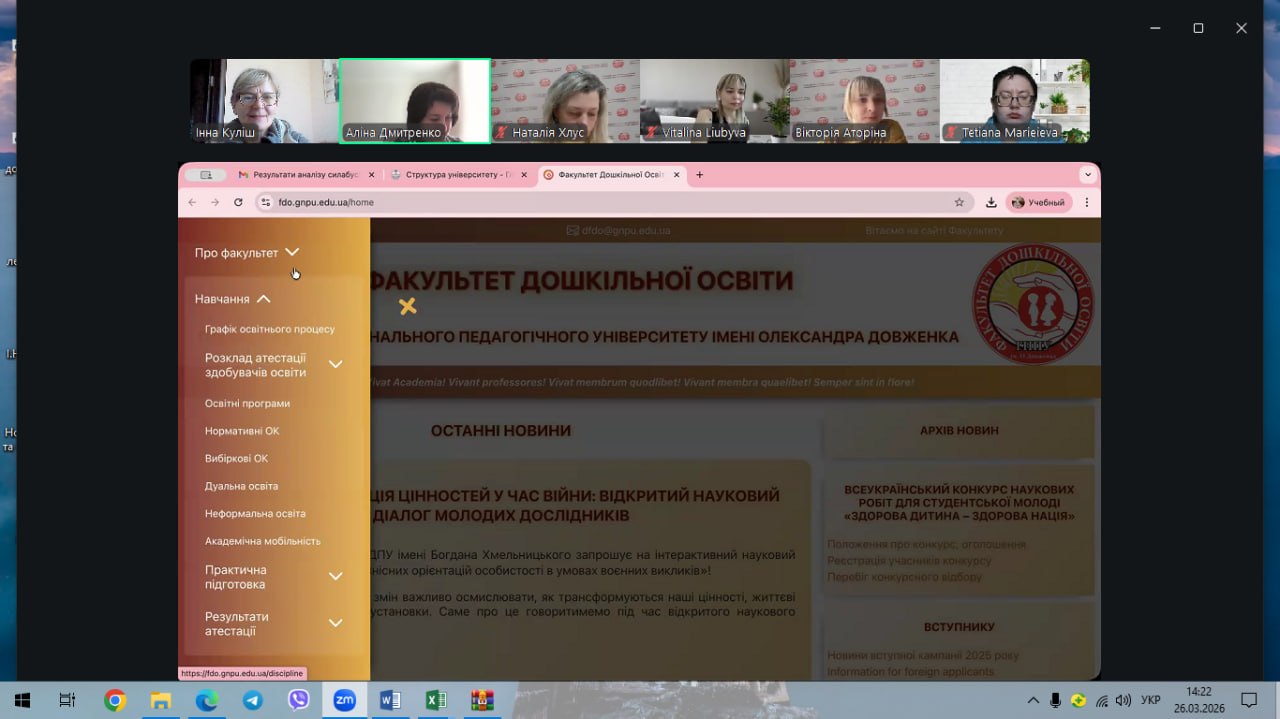Screen dimensions: 1280x719
Task: Open the АРХІВ НОВИН link
Action: point(959,431)
